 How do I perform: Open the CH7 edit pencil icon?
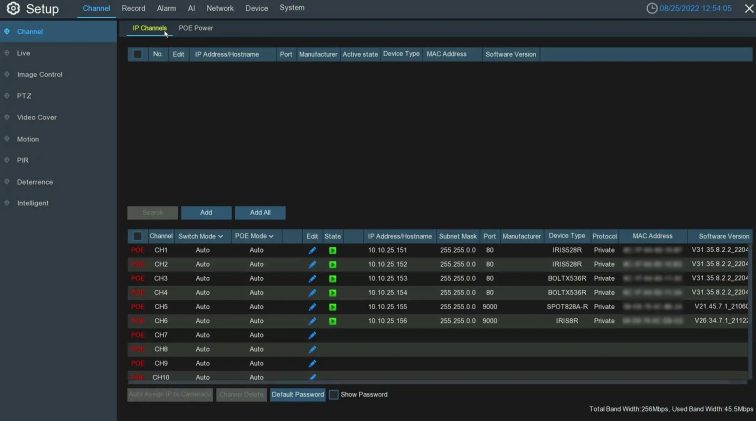tap(312, 335)
